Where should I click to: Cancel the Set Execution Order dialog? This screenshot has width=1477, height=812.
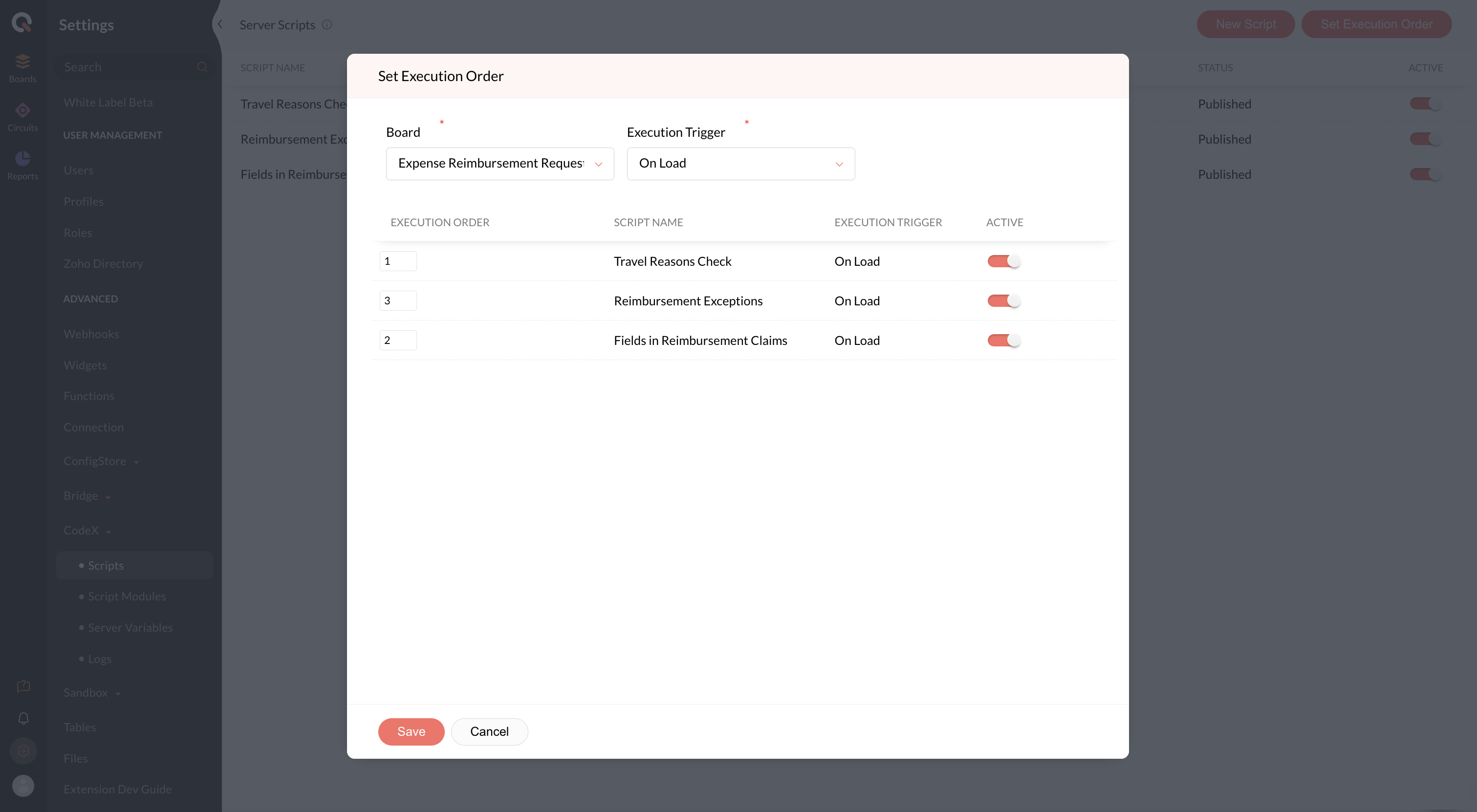point(489,732)
